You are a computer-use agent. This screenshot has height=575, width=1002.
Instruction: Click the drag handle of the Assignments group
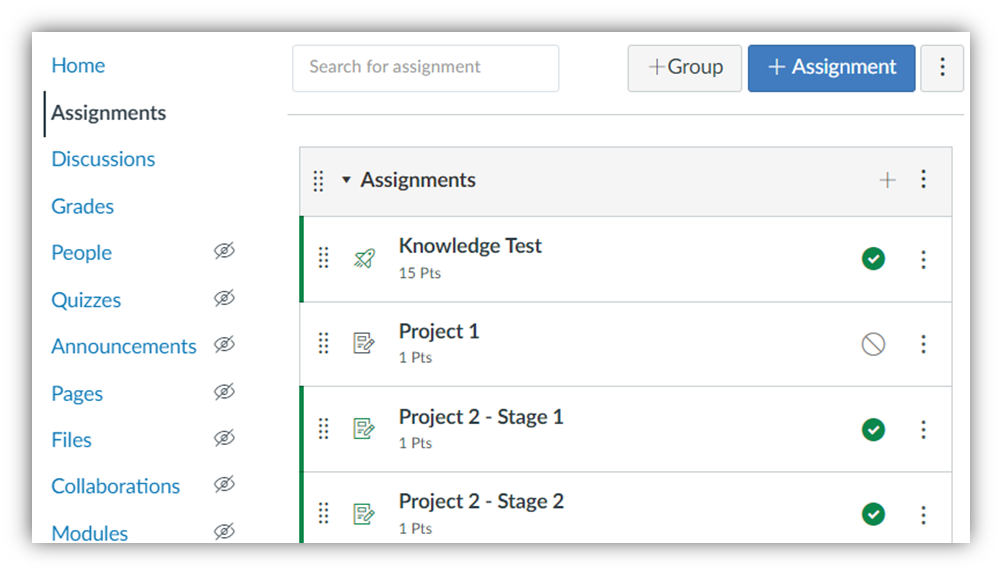pyautogui.click(x=318, y=181)
